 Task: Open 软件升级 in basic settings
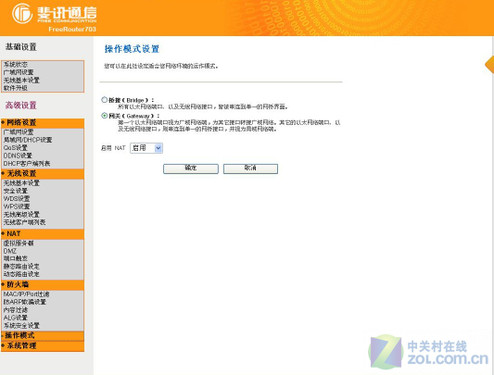15,88
